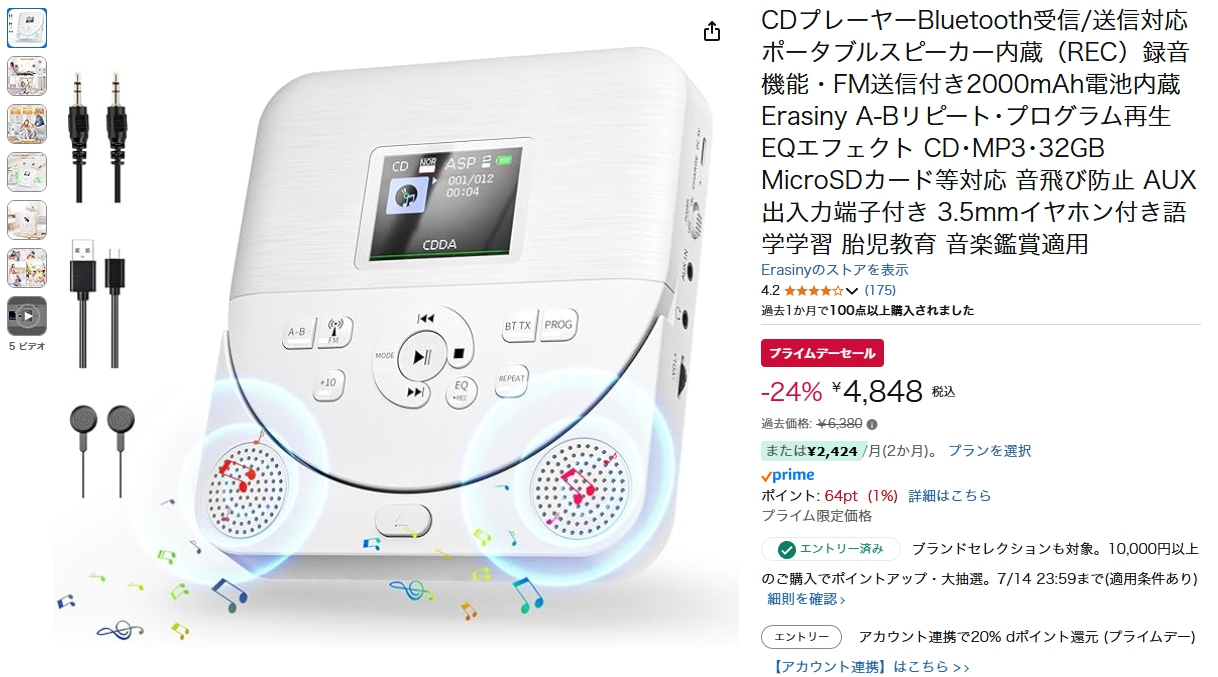Click the エントリー button

pyautogui.click(x=801, y=637)
